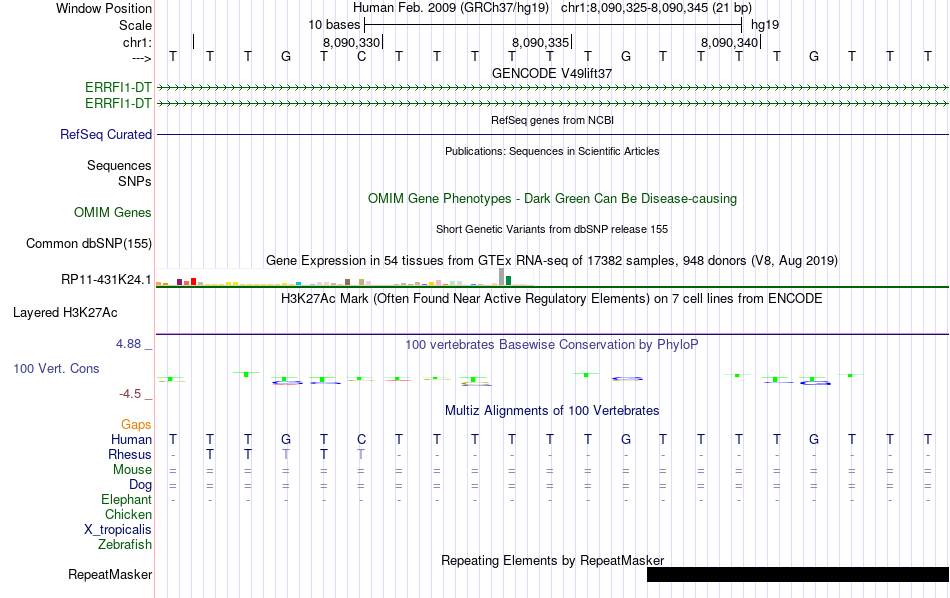Click the GTEx tissue expression bar chart

345,277
